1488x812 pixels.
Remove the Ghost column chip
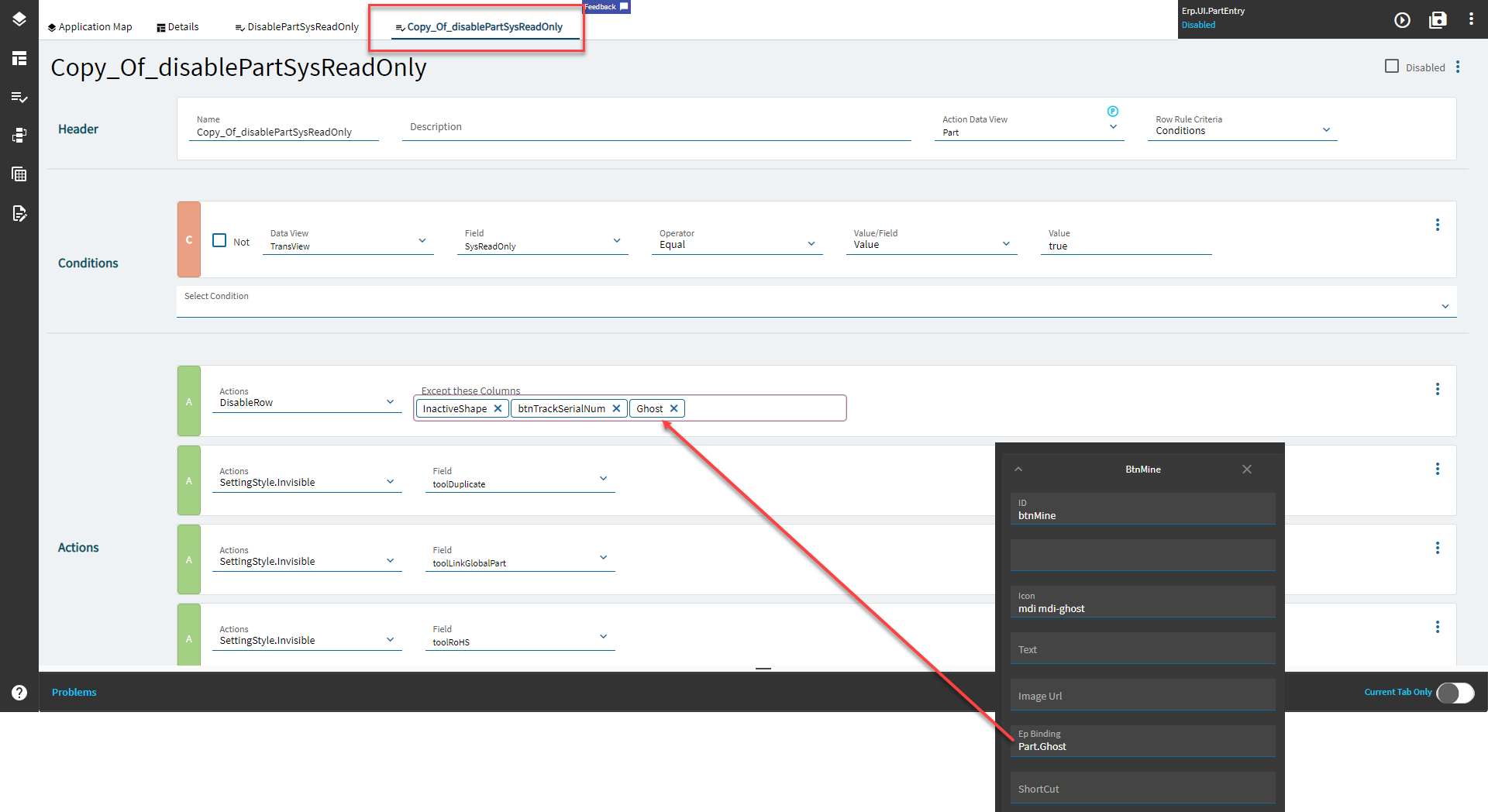click(x=673, y=408)
